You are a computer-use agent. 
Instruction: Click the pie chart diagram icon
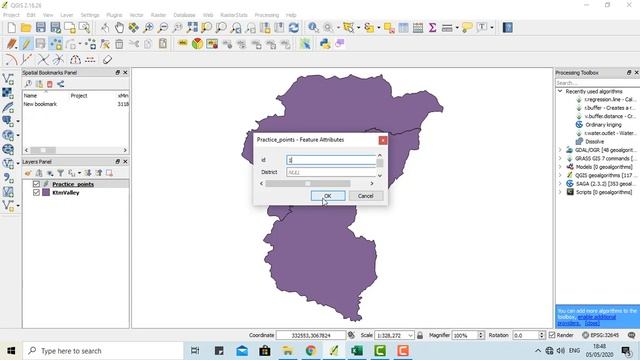[x=197, y=44]
